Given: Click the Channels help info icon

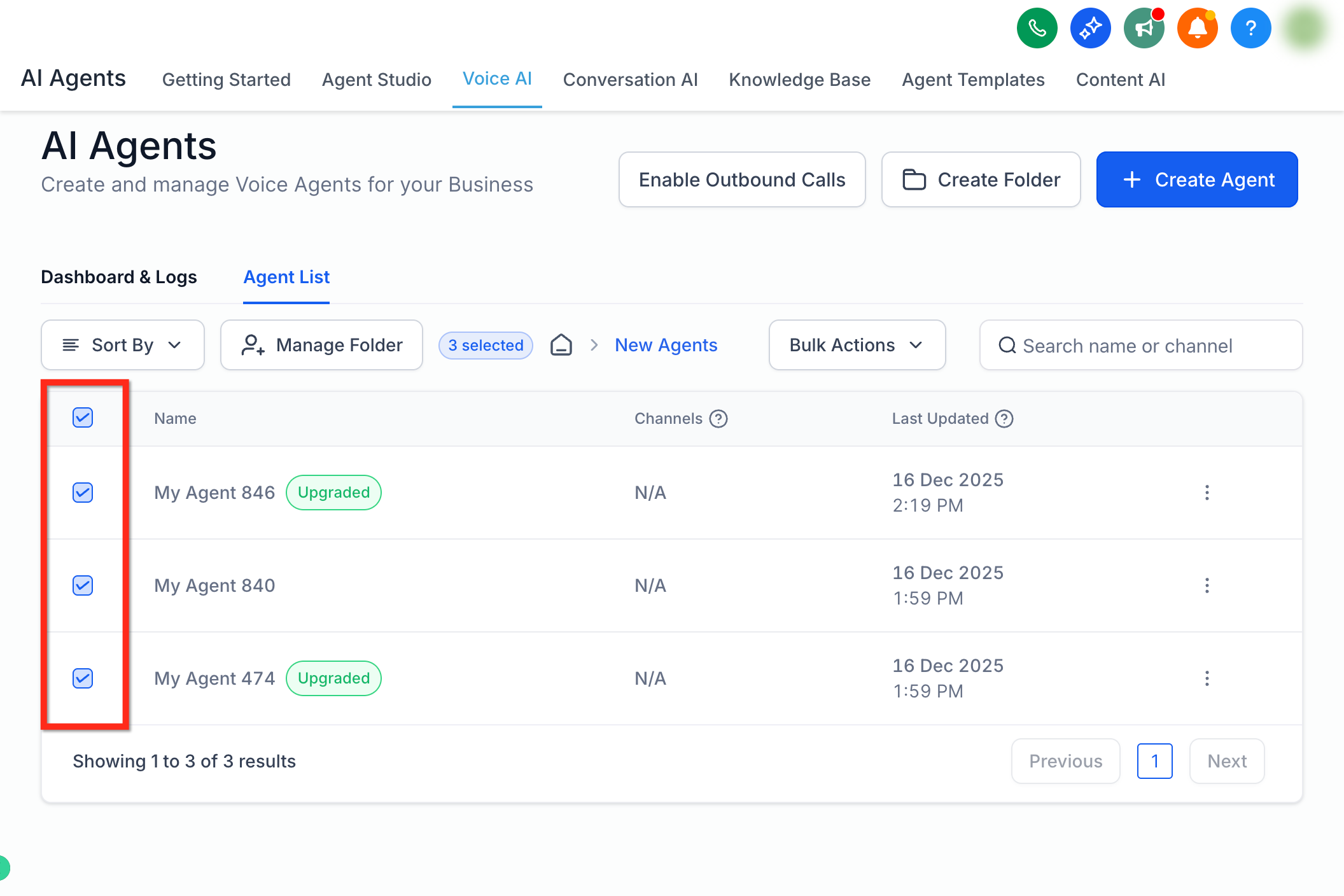Looking at the screenshot, I should [x=718, y=419].
